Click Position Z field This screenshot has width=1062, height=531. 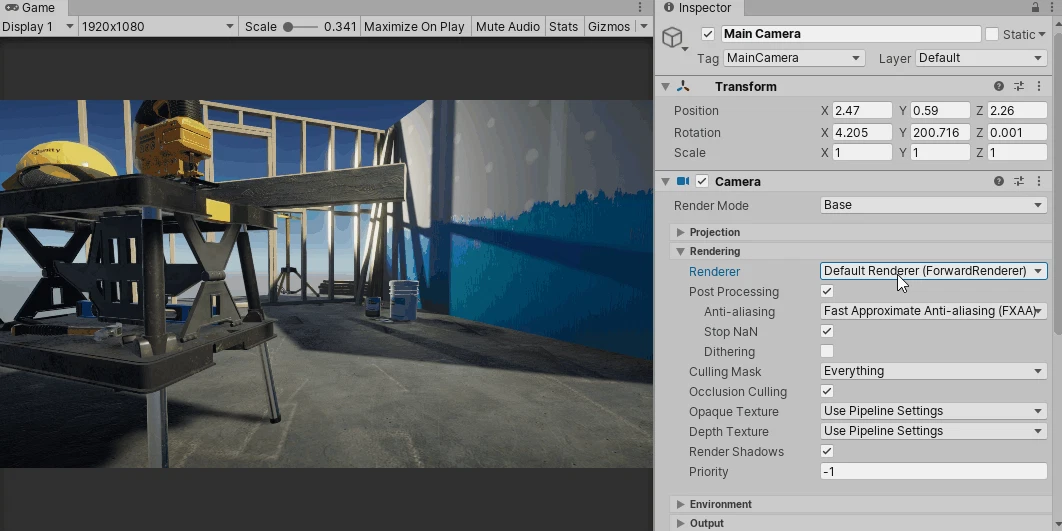click(x=1017, y=110)
